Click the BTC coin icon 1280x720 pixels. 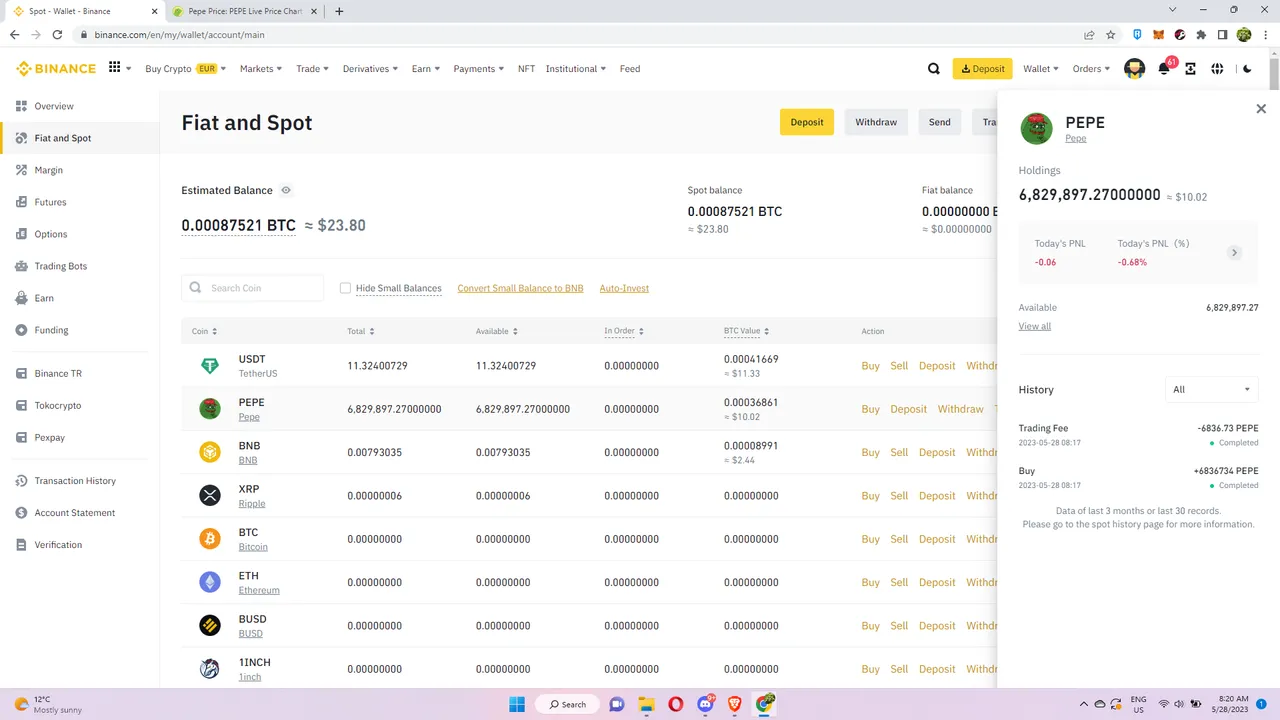[209, 539]
